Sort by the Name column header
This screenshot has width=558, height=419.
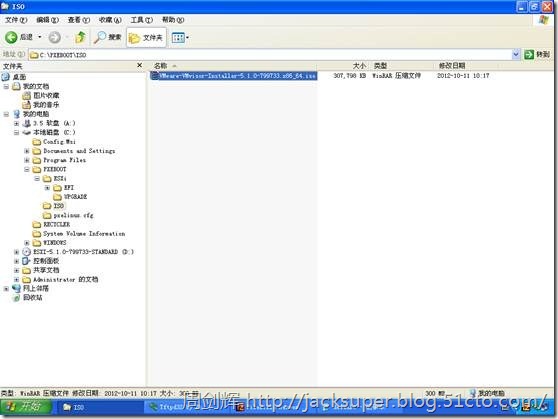[233, 66]
